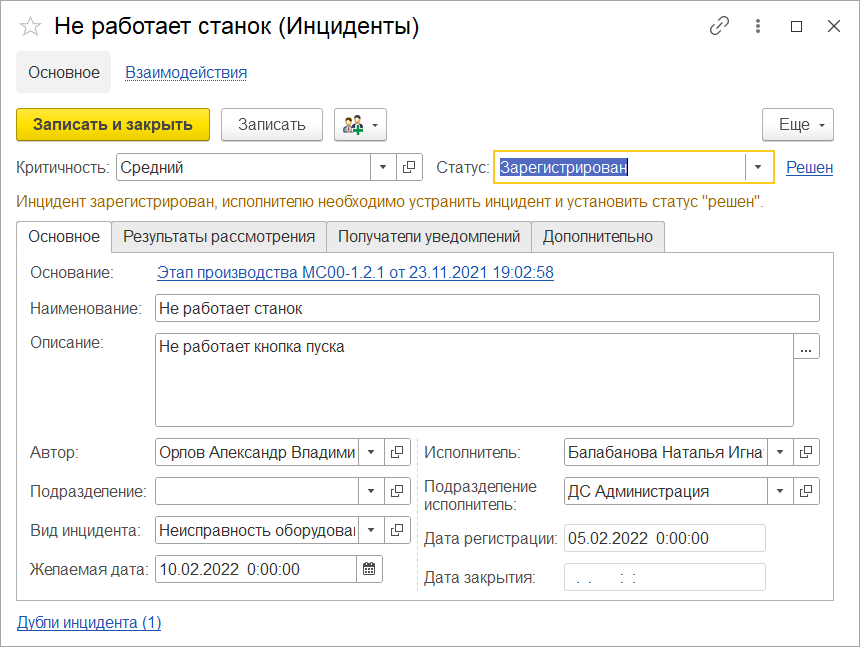Viewport: 860px width, 647px height.
Task: Open Исполнитель record via open icon
Action: click(x=806, y=452)
